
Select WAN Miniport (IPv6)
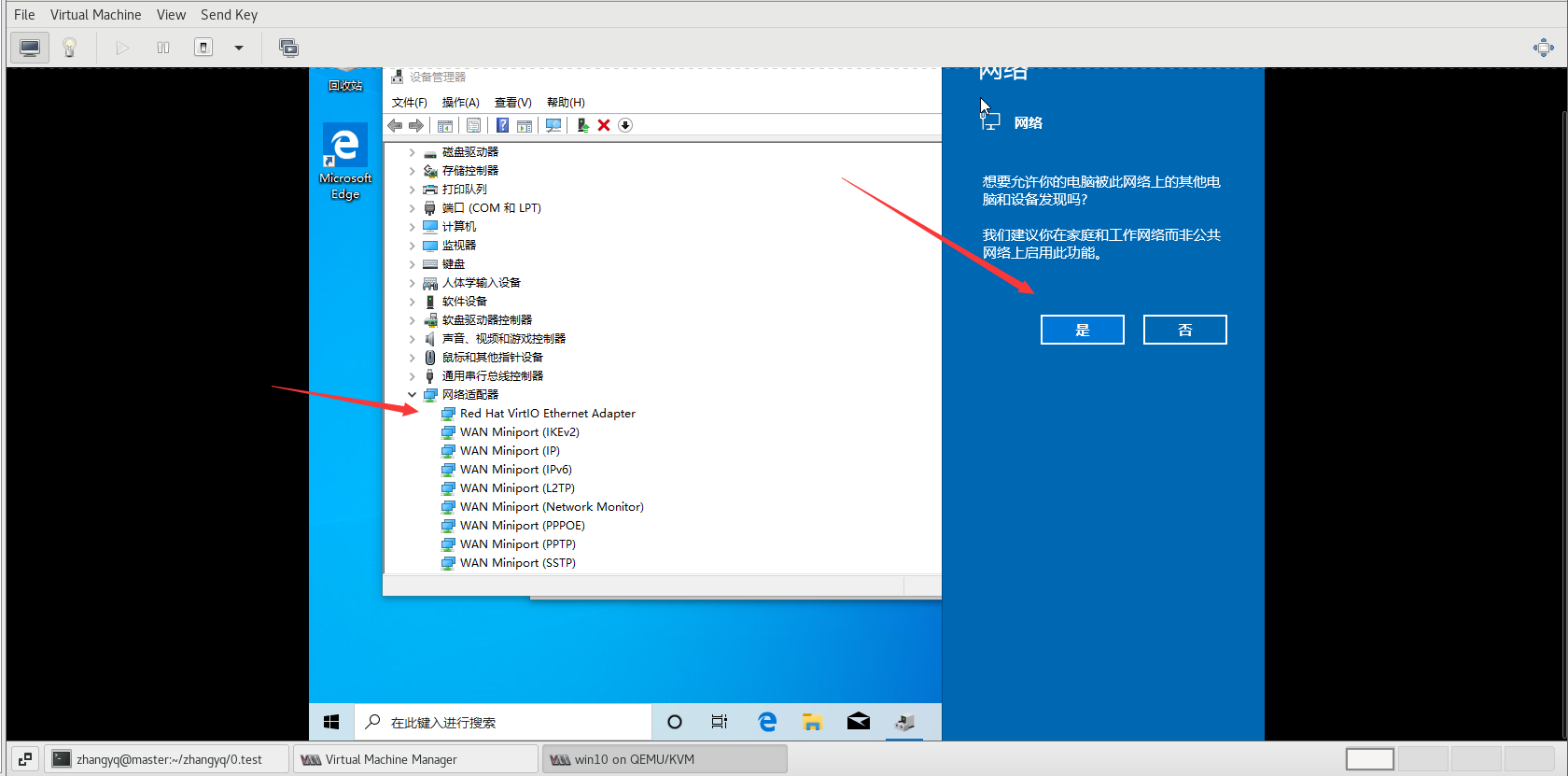[515, 470]
